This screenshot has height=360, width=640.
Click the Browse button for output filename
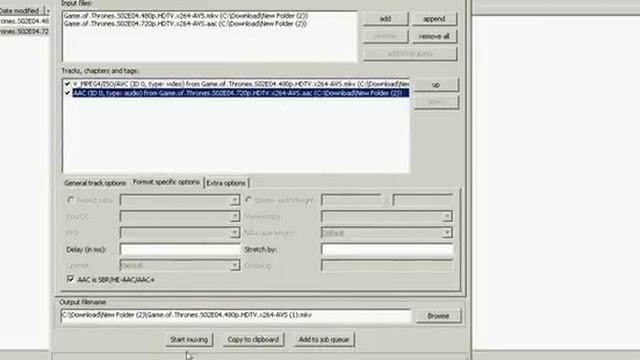[438, 316]
